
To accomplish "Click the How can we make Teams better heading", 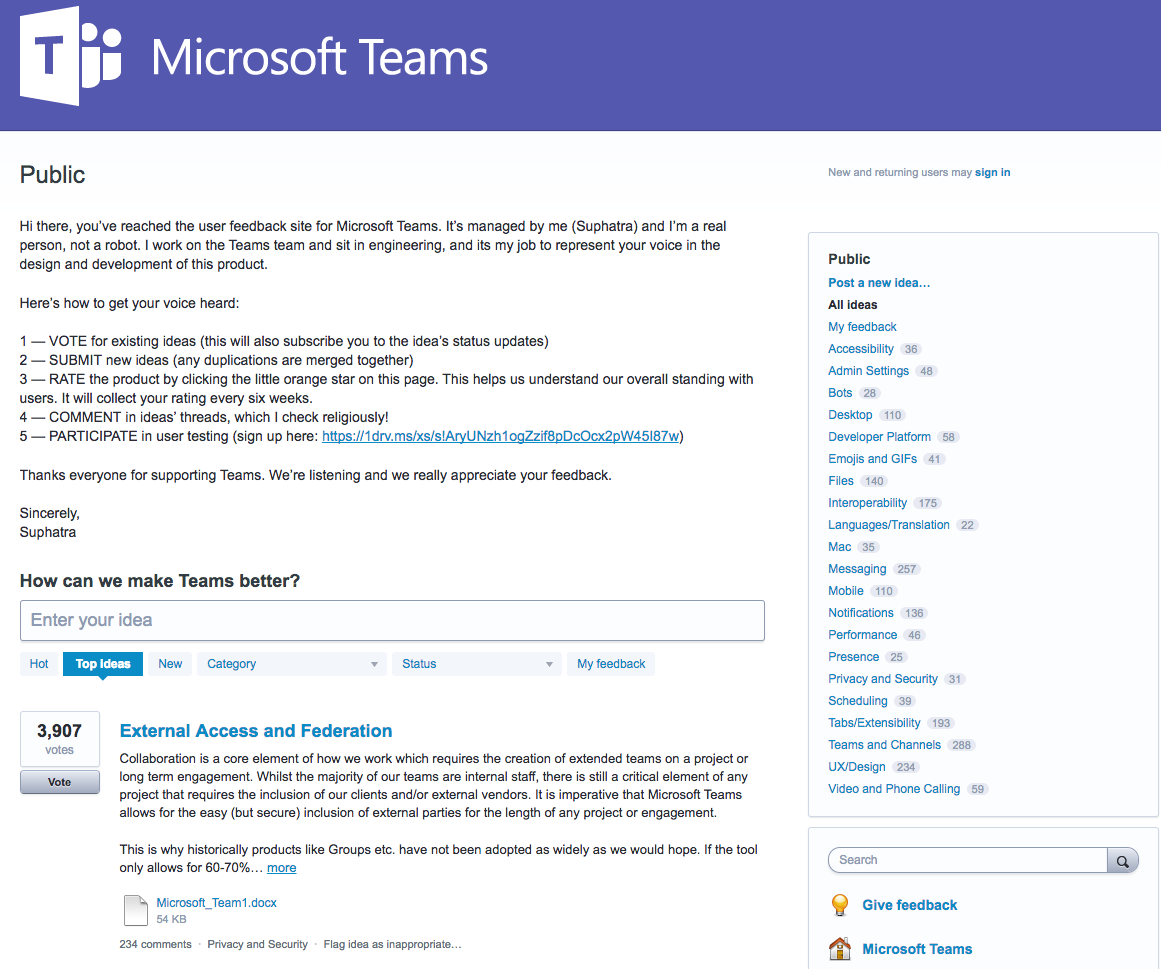I will pyautogui.click(x=159, y=581).
